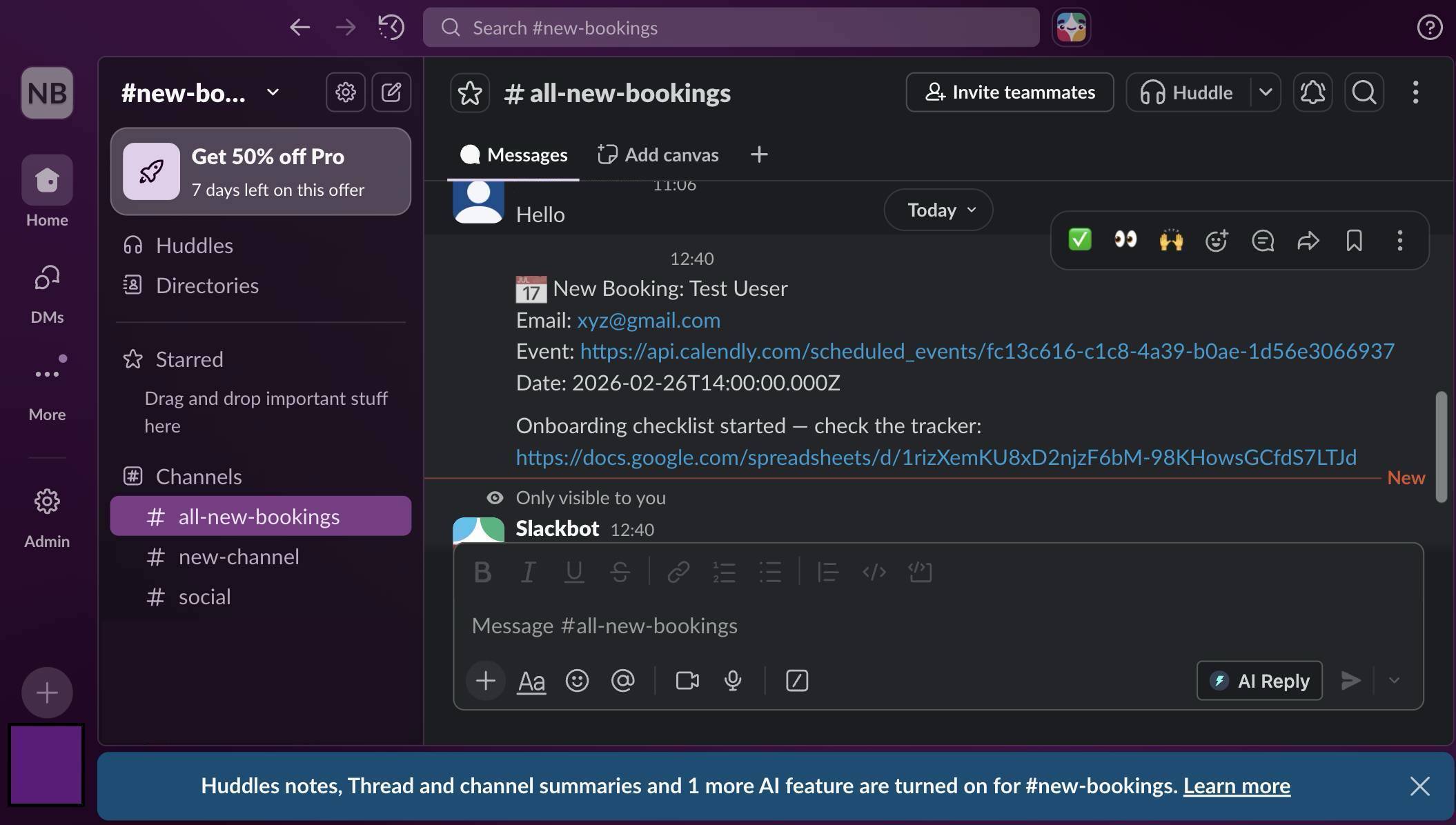Open the Add canvas tab
Viewport: 1456px width, 825px height.
click(x=658, y=155)
